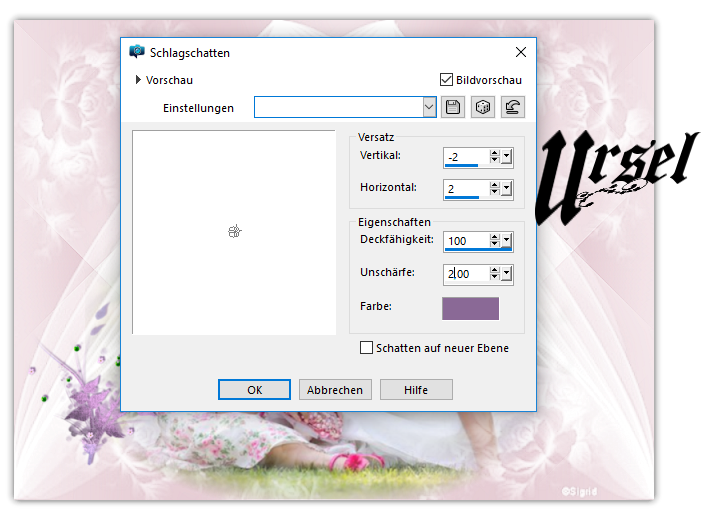Click into the Deckfähigkeit value field
The width and height of the screenshot is (722, 511).
click(465, 240)
